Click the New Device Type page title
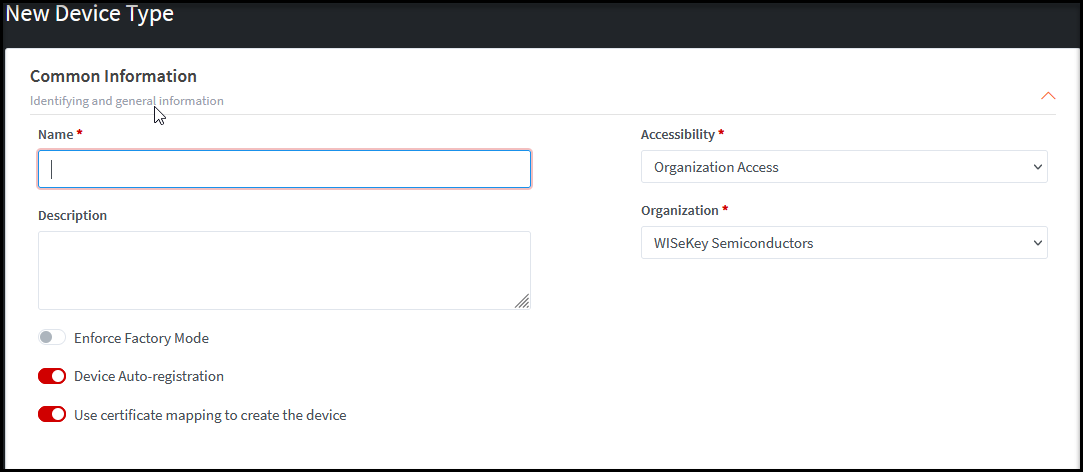The width and height of the screenshot is (1083, 472). (90, 15)
